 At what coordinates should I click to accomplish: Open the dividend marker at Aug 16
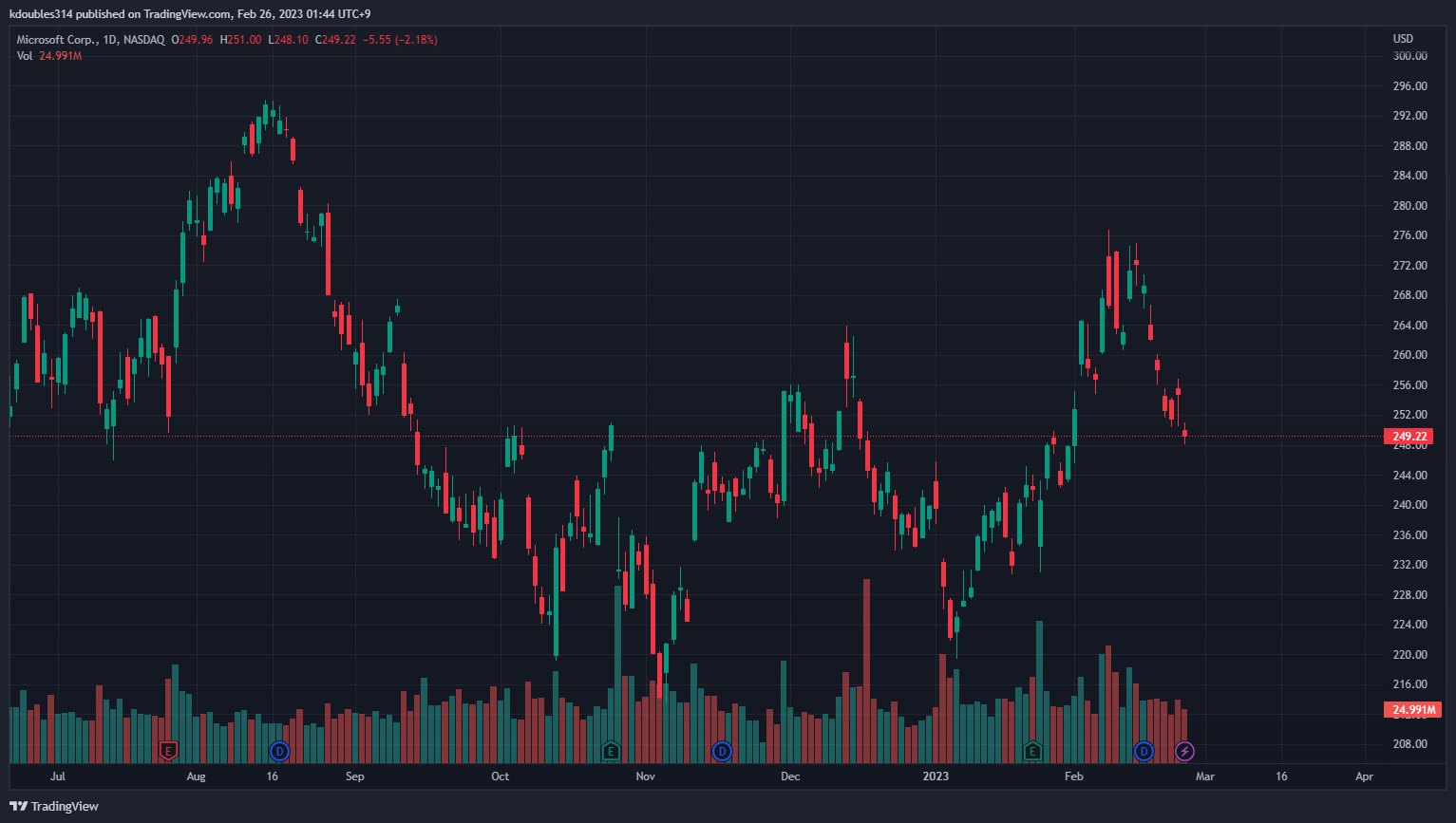[279, 751]
